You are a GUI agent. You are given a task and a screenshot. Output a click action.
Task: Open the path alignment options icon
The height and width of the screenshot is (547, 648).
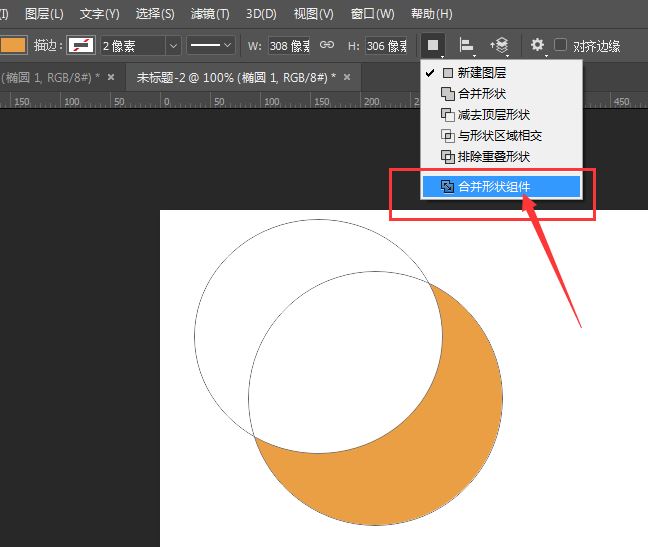pos(467,45)
